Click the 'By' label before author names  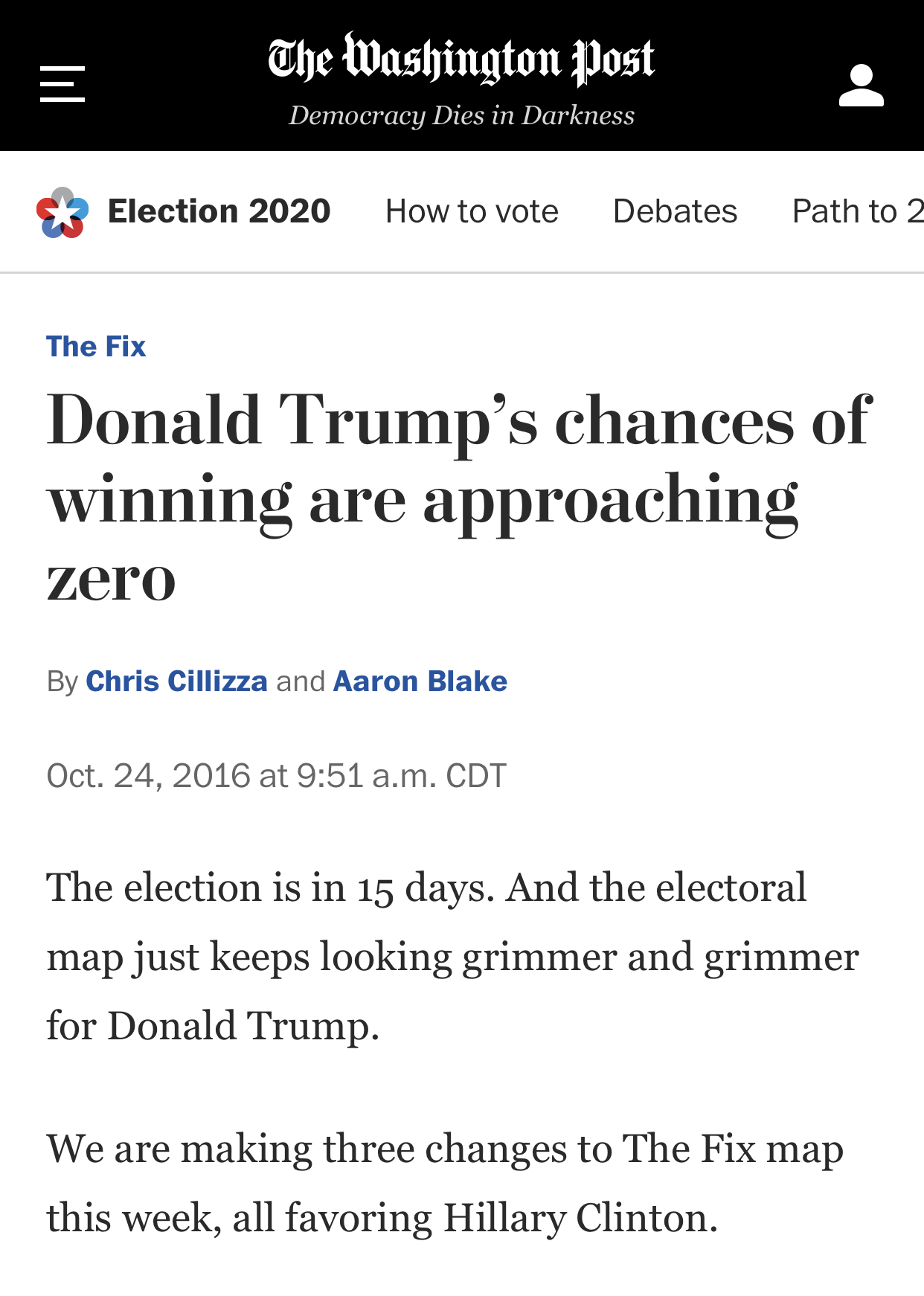coord(62,681)
